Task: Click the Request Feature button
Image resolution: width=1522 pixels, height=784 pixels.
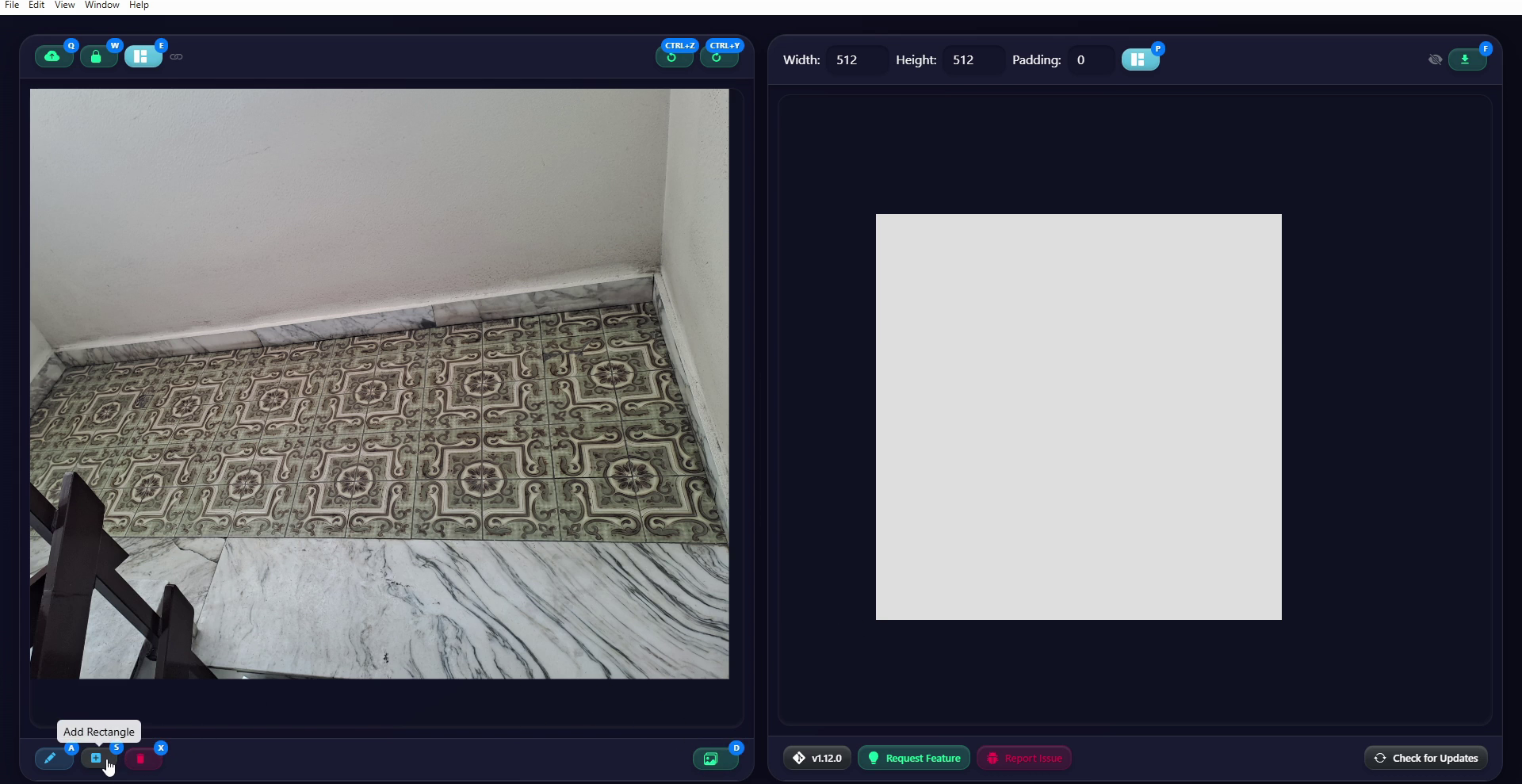Action: pyautogui.click(x=914, y=758)
